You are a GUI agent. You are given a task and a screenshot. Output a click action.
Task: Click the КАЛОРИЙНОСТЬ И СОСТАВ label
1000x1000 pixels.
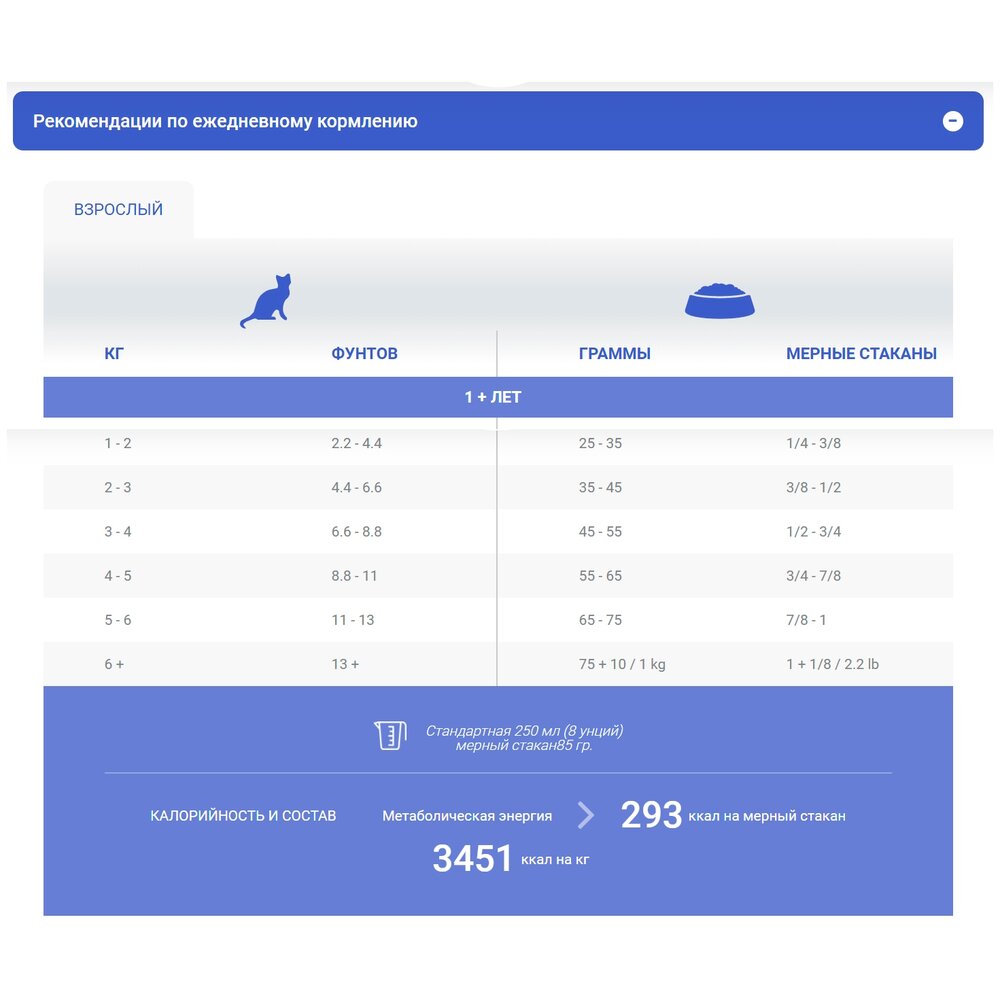(x=243, y=816)
